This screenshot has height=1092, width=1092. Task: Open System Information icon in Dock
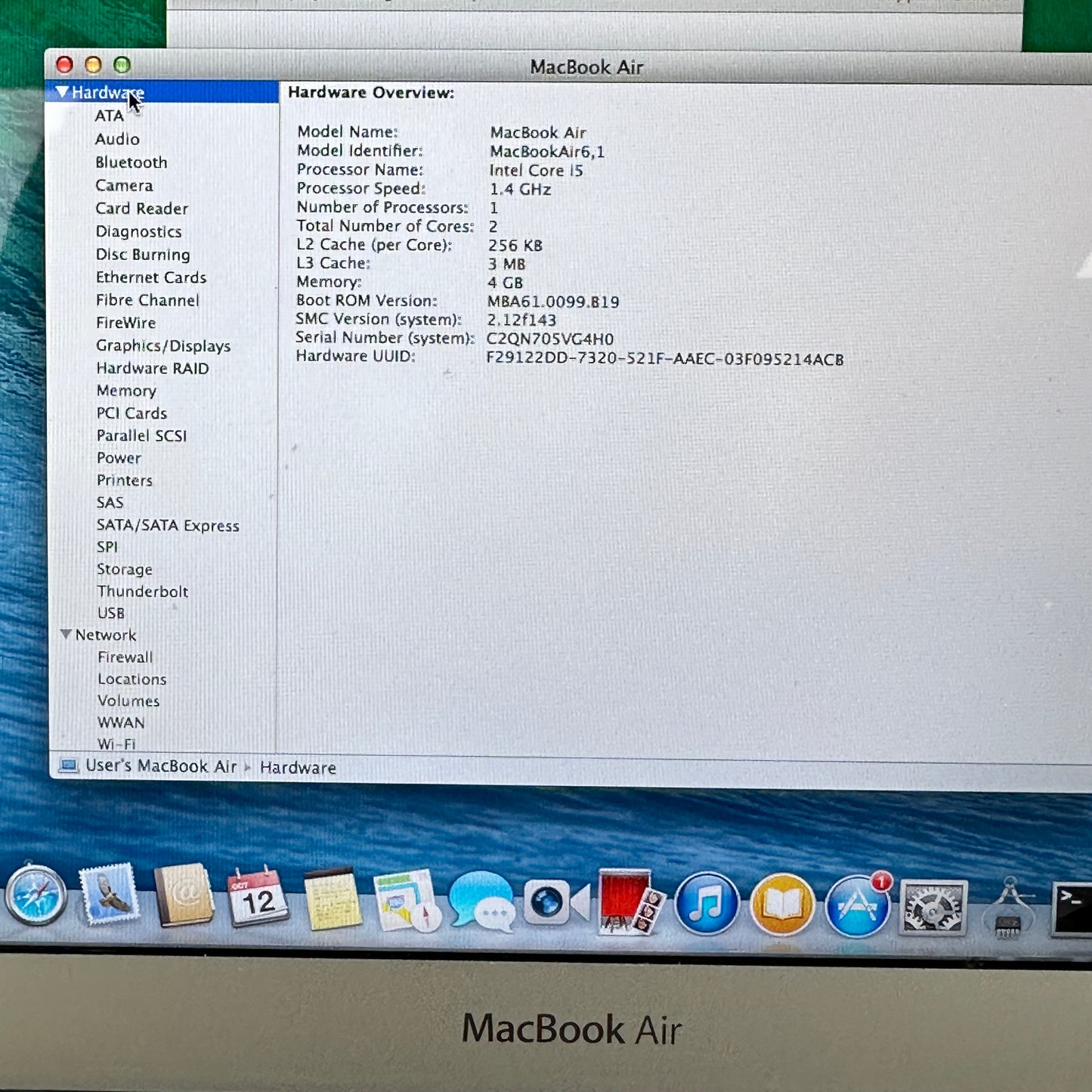click(1009, 908)
